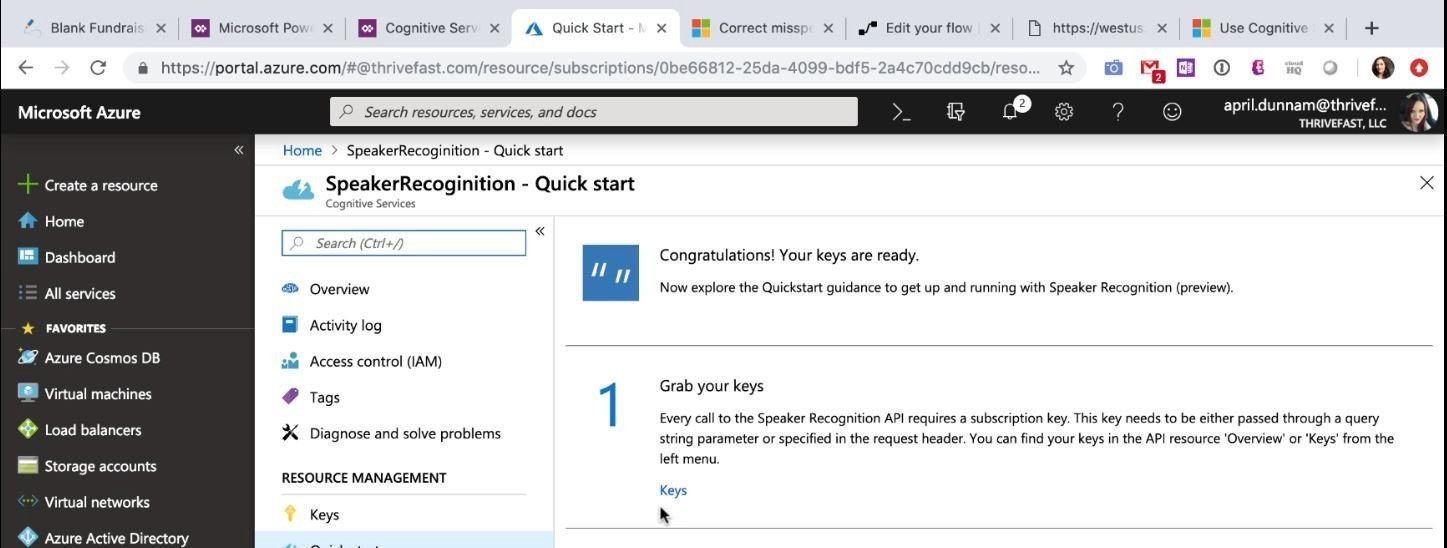Switch to Cognitive Serv browser tab
Image resolution: width=1447 pixels, height=548 pixels.
click(427, 28)
